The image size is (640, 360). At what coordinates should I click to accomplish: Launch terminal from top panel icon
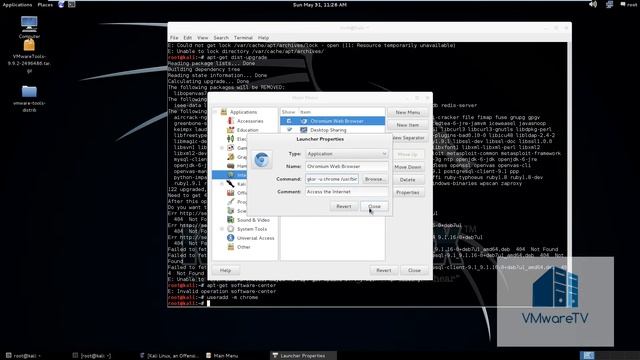tap(71, 4)
